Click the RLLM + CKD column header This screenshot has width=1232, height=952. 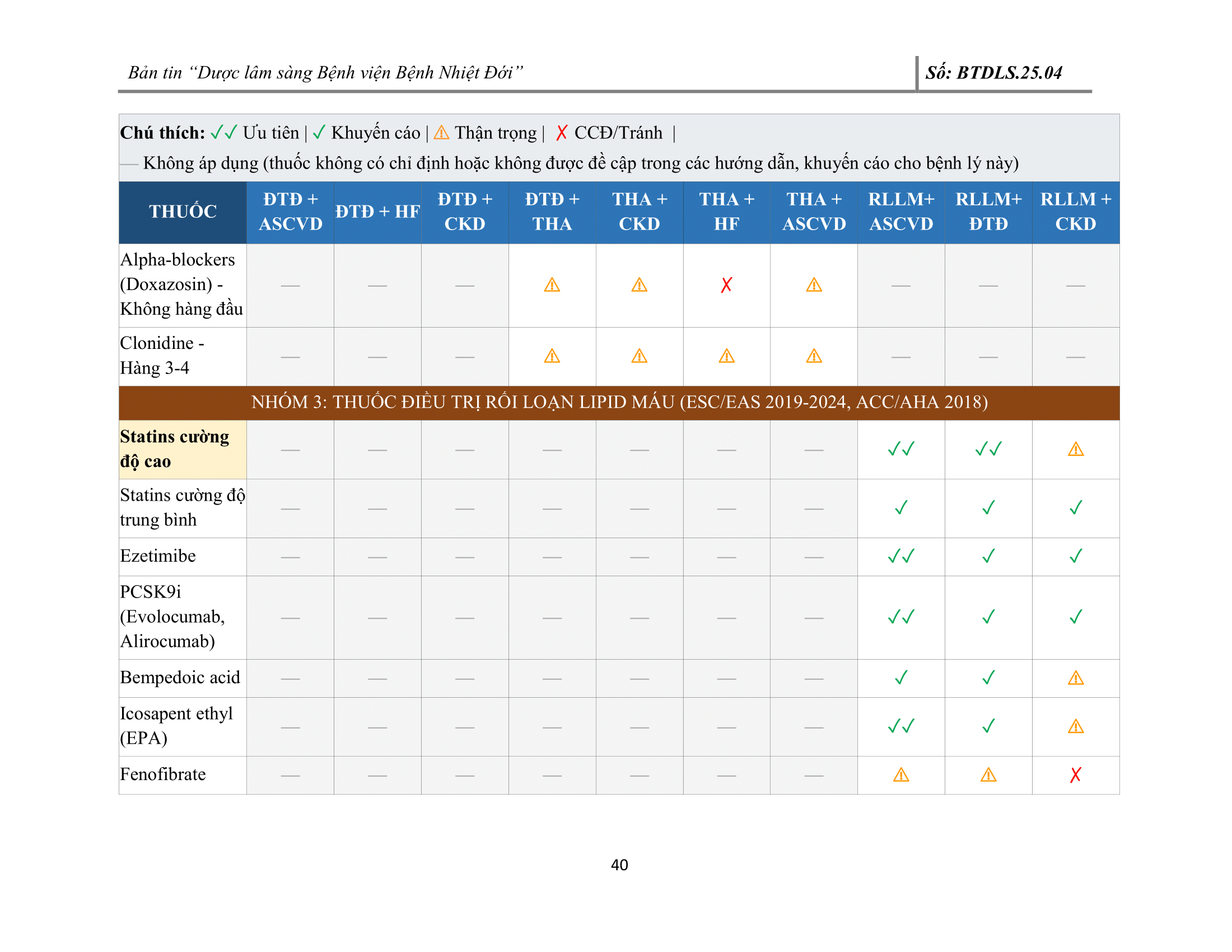(x=1075, y=212)
